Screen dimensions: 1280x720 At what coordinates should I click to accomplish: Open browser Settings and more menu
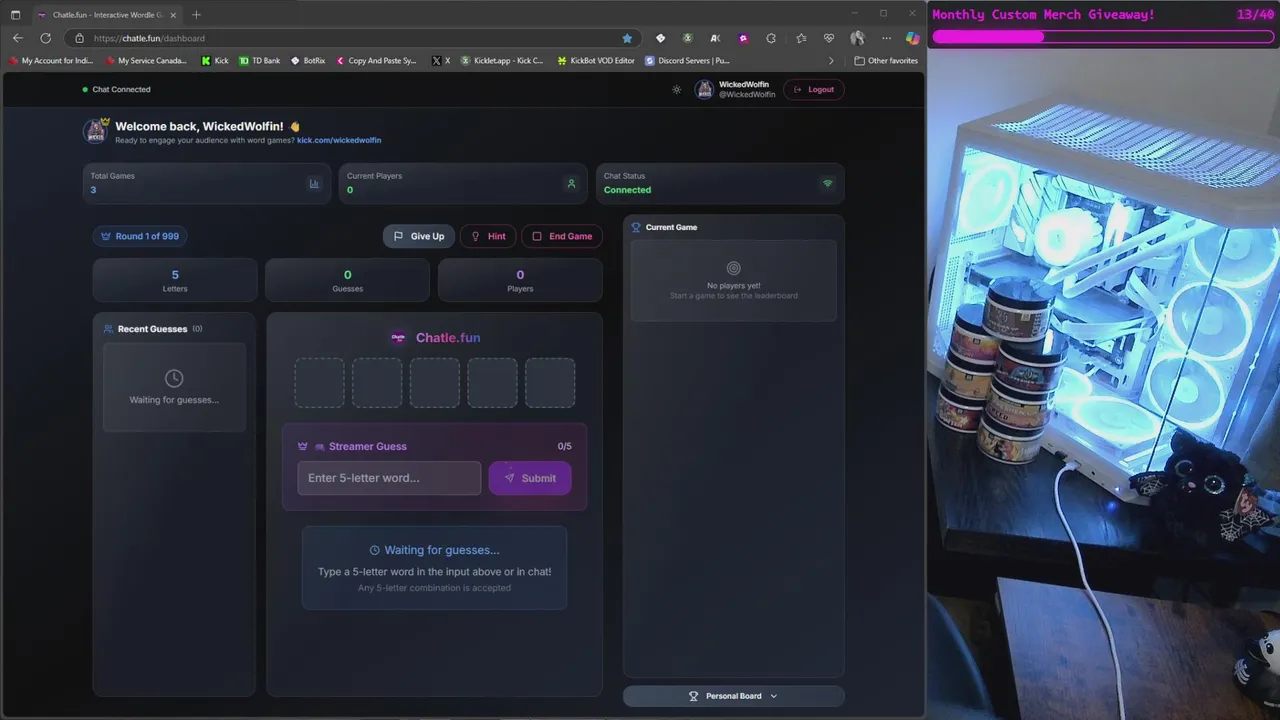click(886, 38)
